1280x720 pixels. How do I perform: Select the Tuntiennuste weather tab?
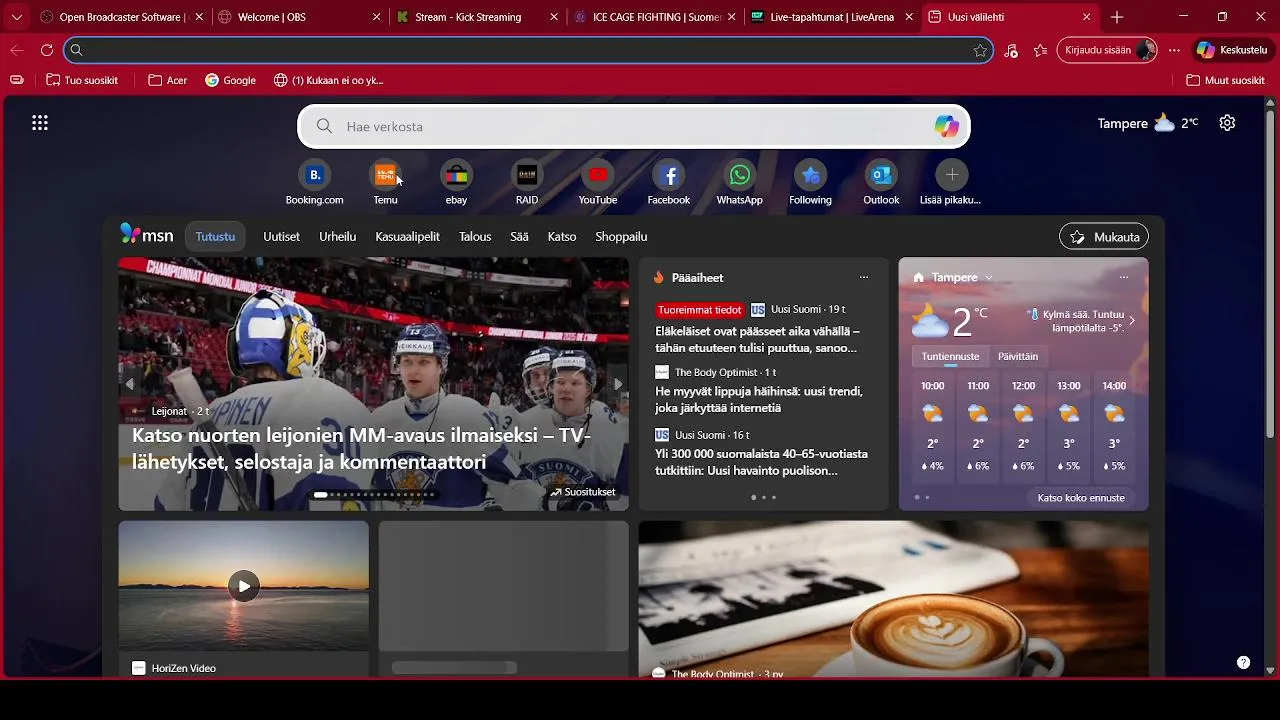(x=950, y=356)
